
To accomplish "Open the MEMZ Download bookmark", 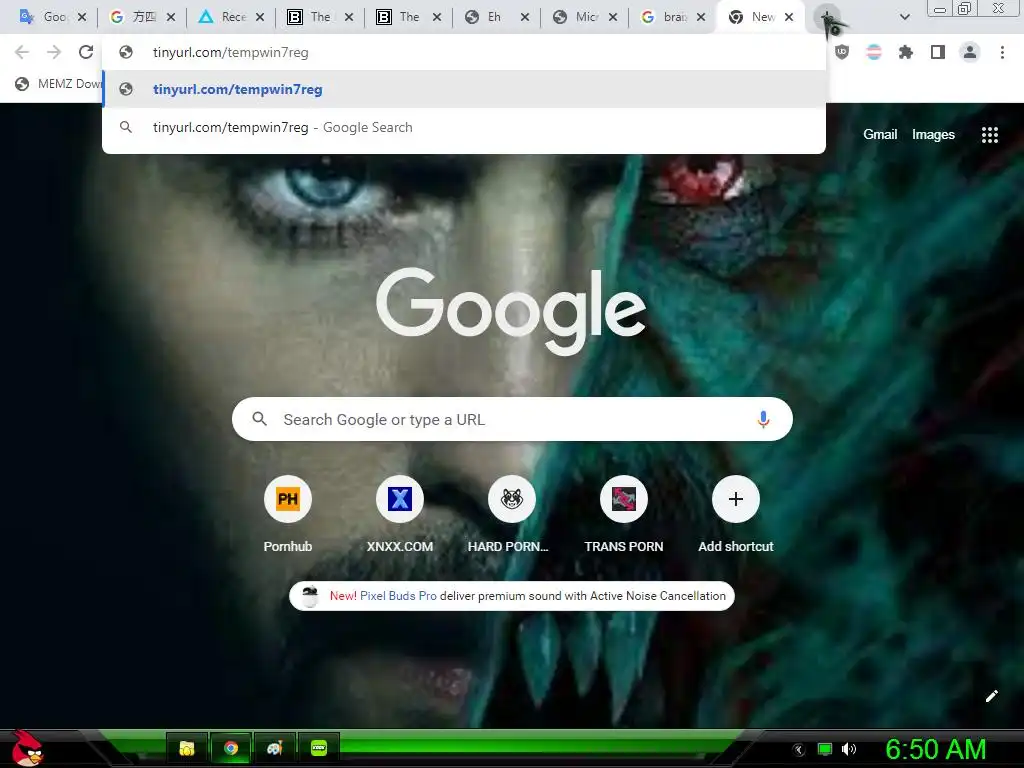I will (x=59, y=84).
